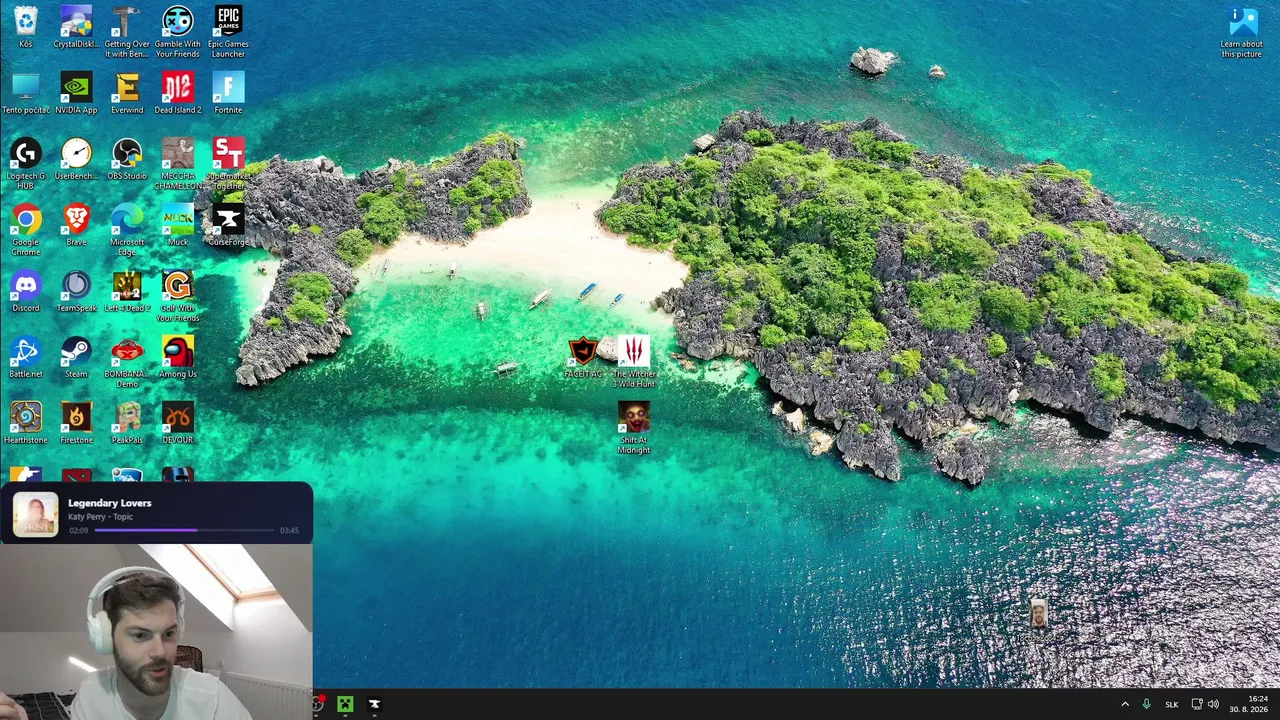Open the volume tray icon

point(1213,704)
